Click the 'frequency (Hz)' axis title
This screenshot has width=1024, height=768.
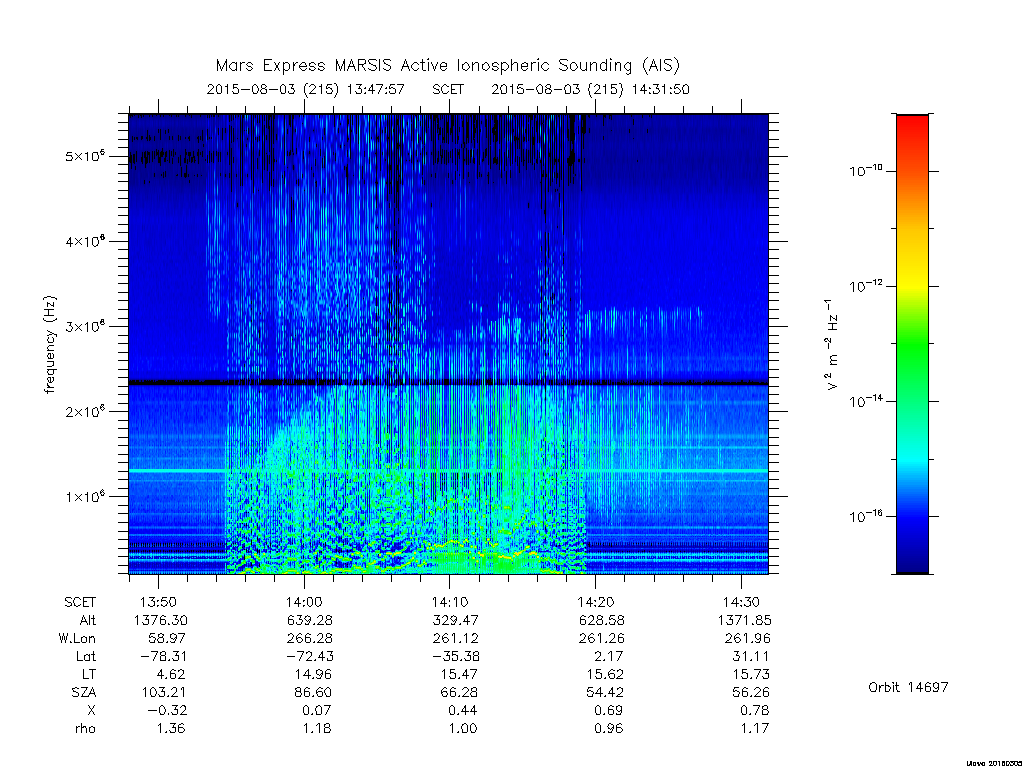click(50, 344)
